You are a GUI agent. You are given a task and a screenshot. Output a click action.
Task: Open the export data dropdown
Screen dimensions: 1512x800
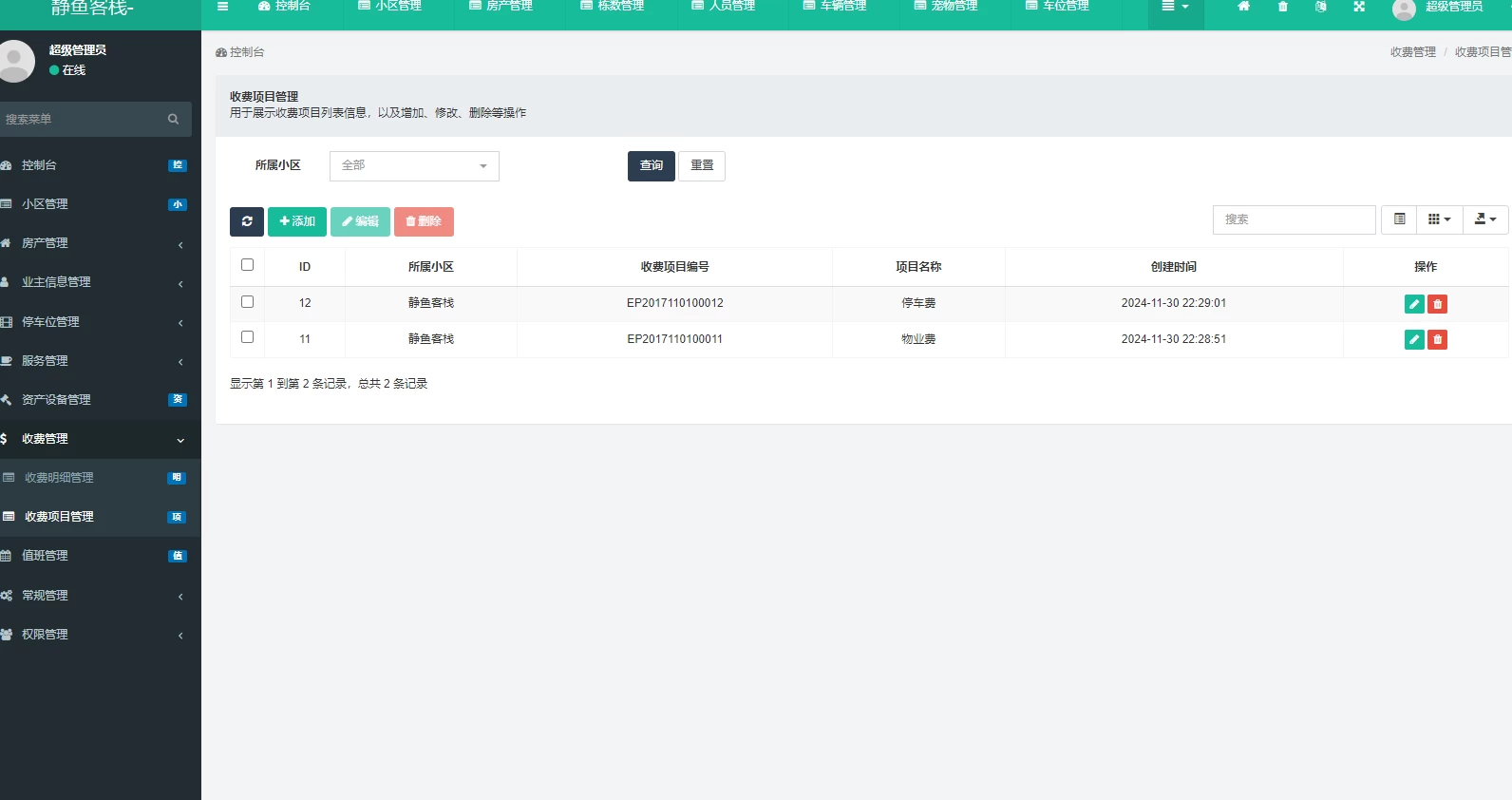[x=1484, y=219]
